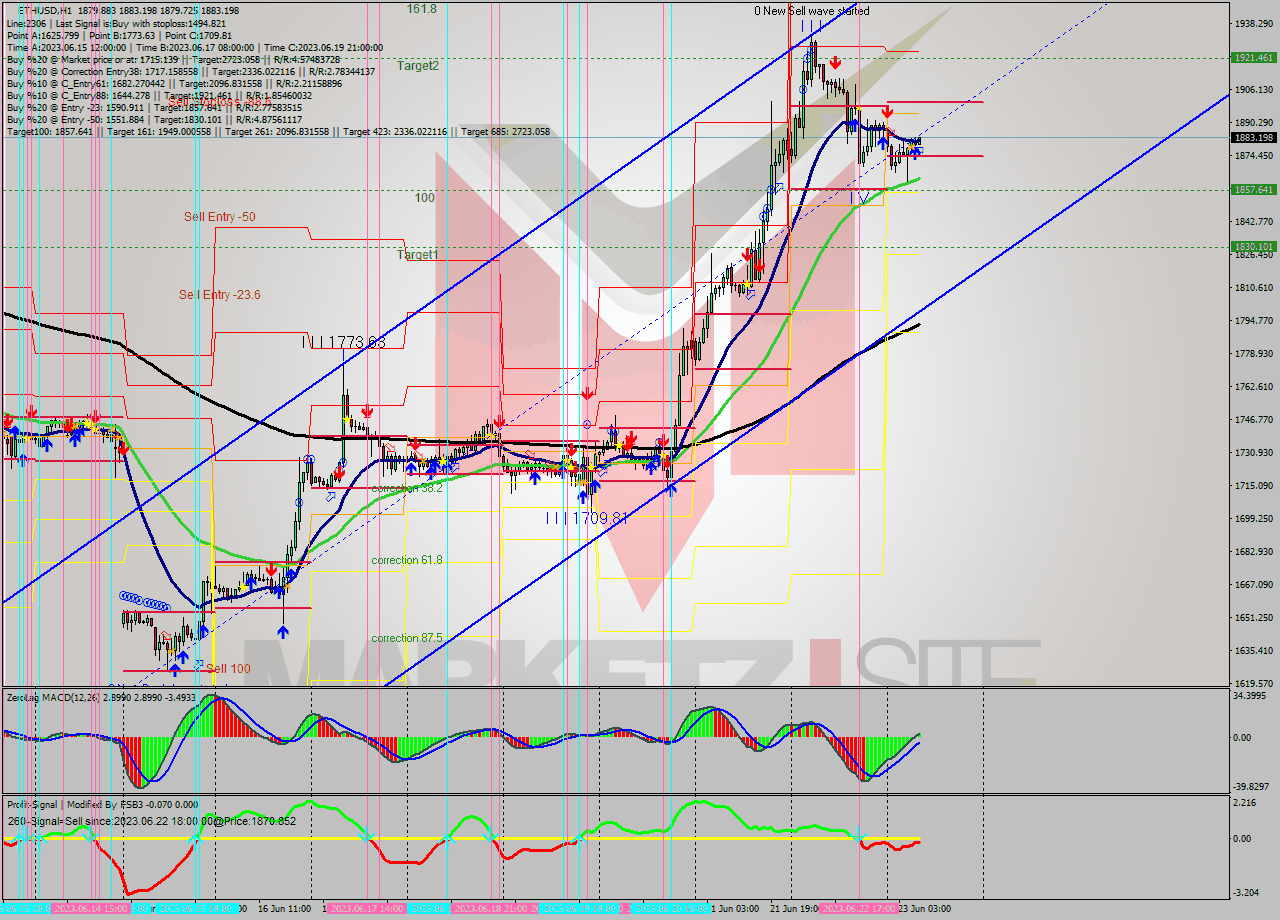Click the Target1 level label
The image size is (1280, 920).
pyautogui.click(x=417, y=255)
